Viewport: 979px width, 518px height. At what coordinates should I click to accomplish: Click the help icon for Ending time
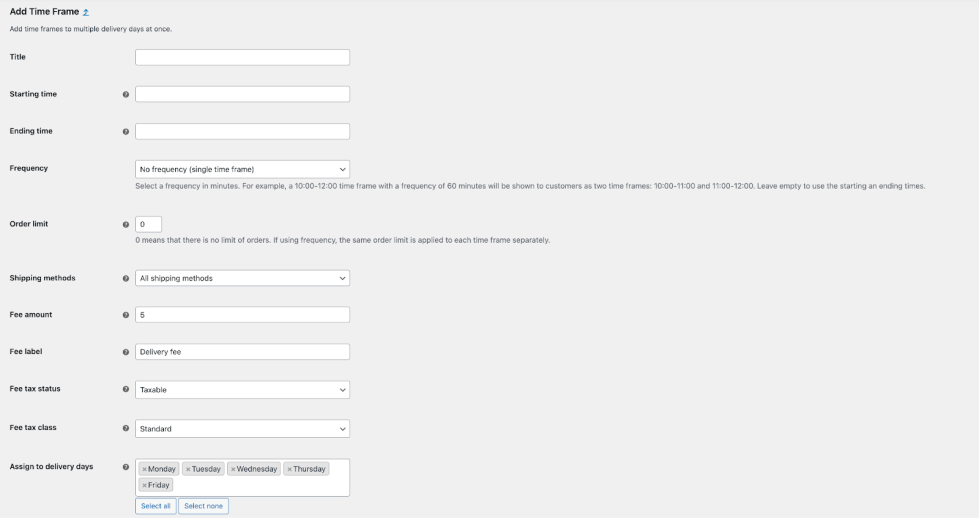(x=126, y=132)
